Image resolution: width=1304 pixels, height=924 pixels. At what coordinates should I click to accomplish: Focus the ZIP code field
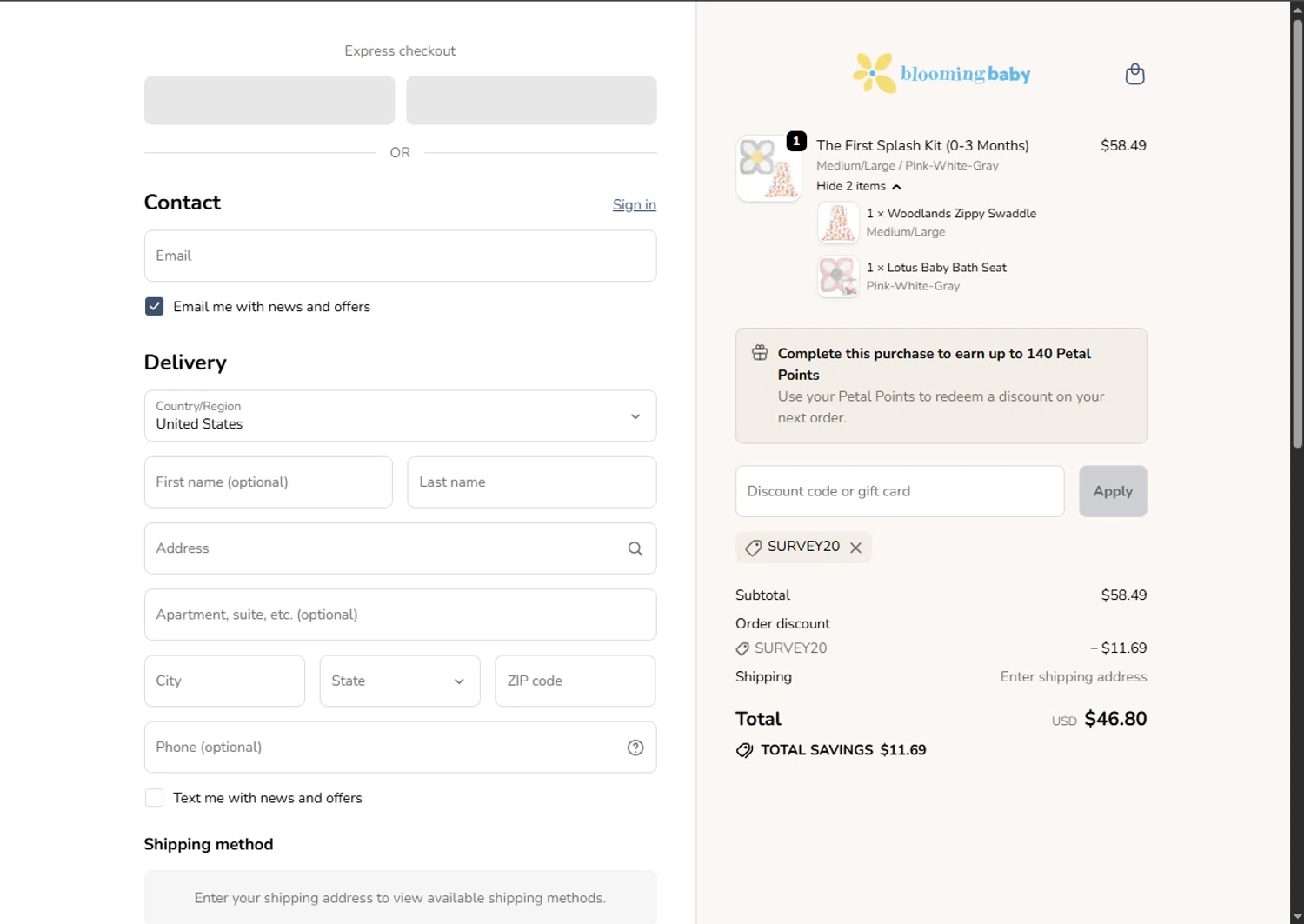pos(575,681)
